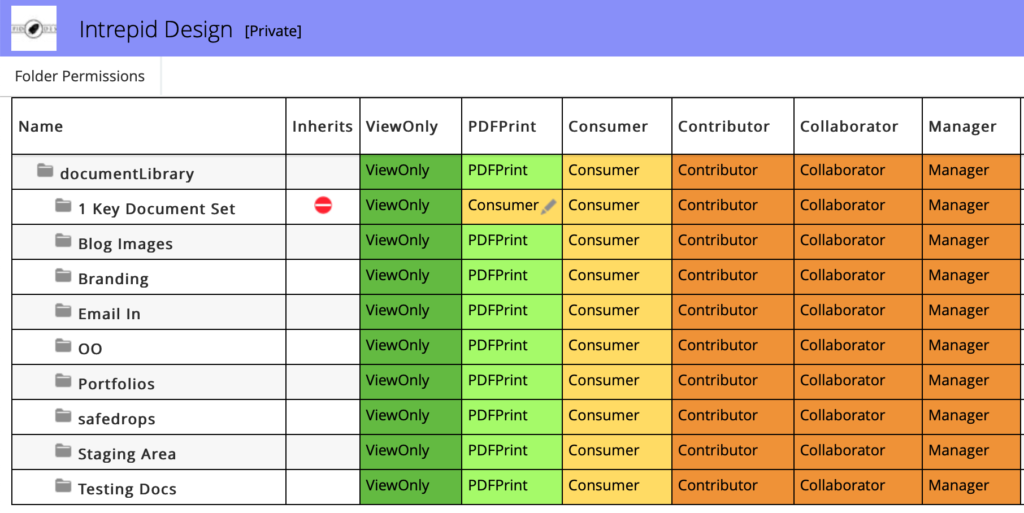The image size is (1024, 513).
Task: Select the 1 Key Document Set folder
Action: pyautogui.click(x=156, y=209)
